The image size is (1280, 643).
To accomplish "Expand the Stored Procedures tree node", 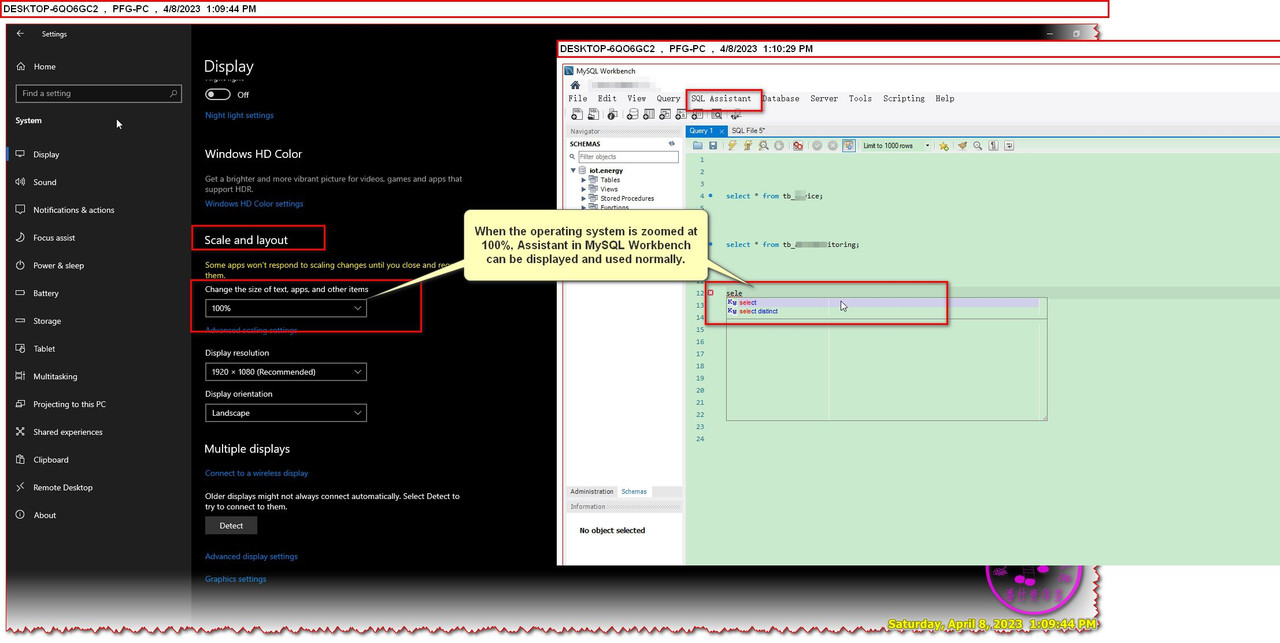I will pyautogui.click(x=584, y=198).
